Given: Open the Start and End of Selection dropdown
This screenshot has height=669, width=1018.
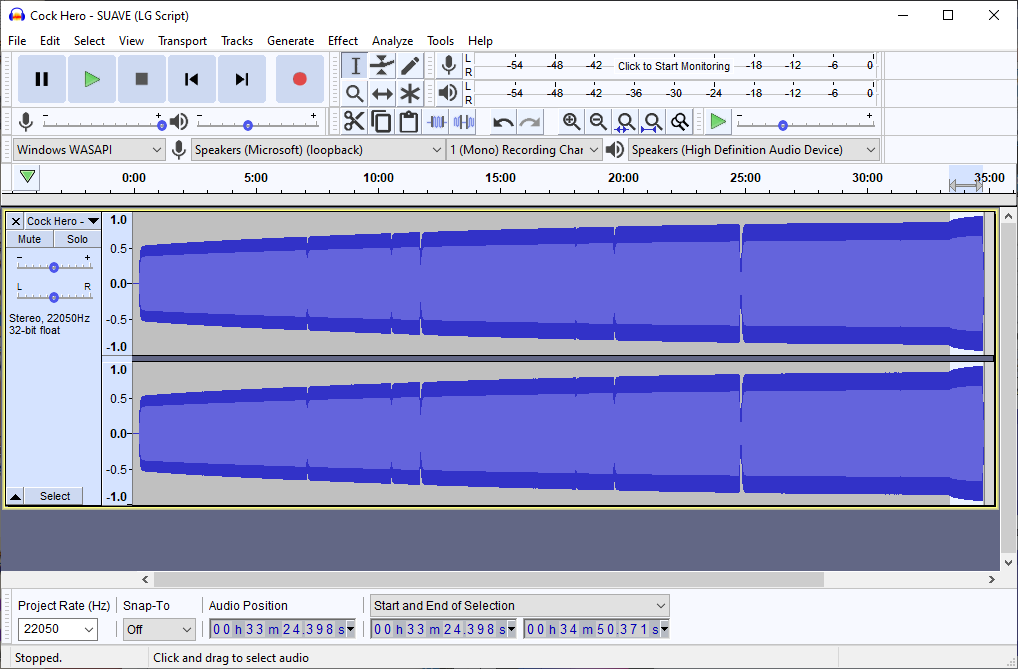Looking at the screenshot, I should (519, 605).
